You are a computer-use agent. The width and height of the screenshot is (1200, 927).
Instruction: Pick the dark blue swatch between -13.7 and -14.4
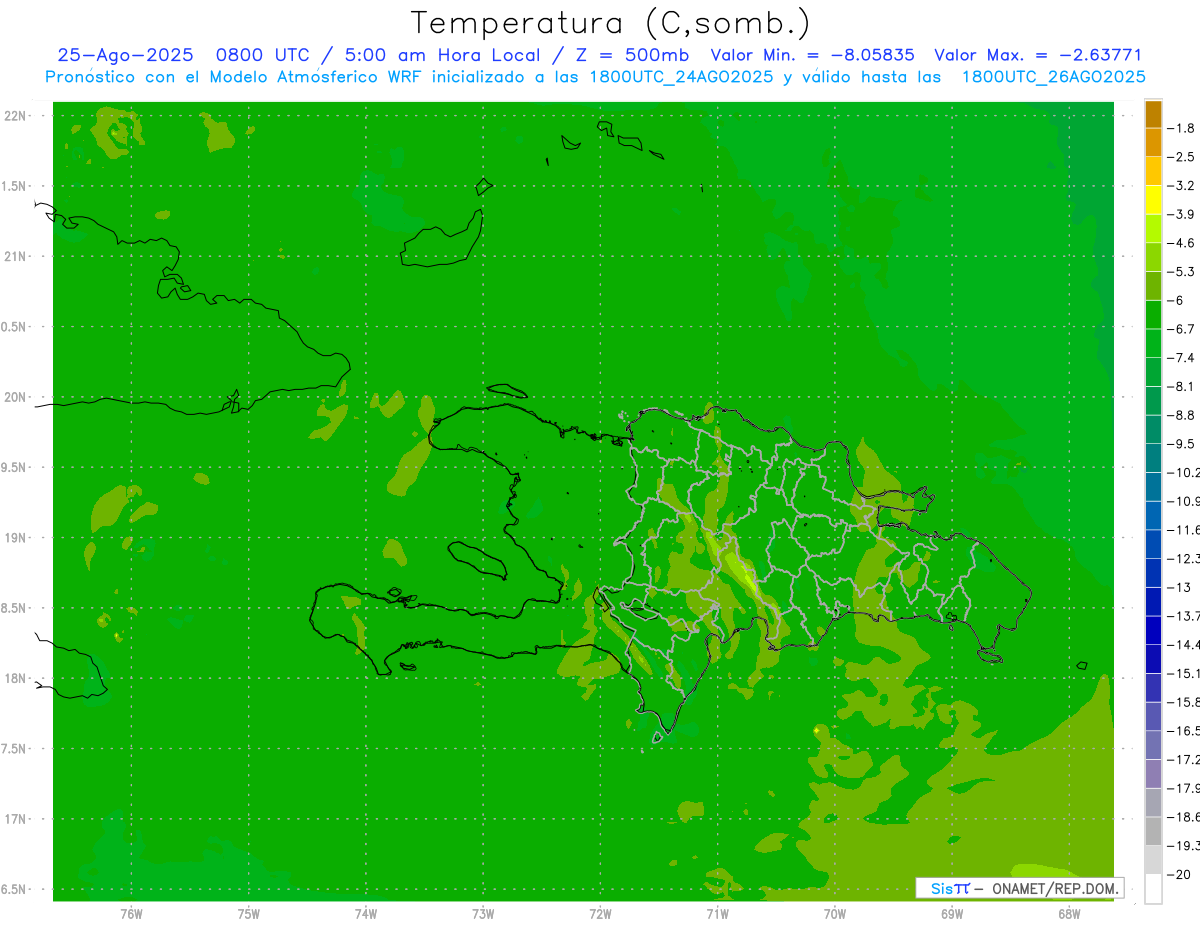(1153, 630)
